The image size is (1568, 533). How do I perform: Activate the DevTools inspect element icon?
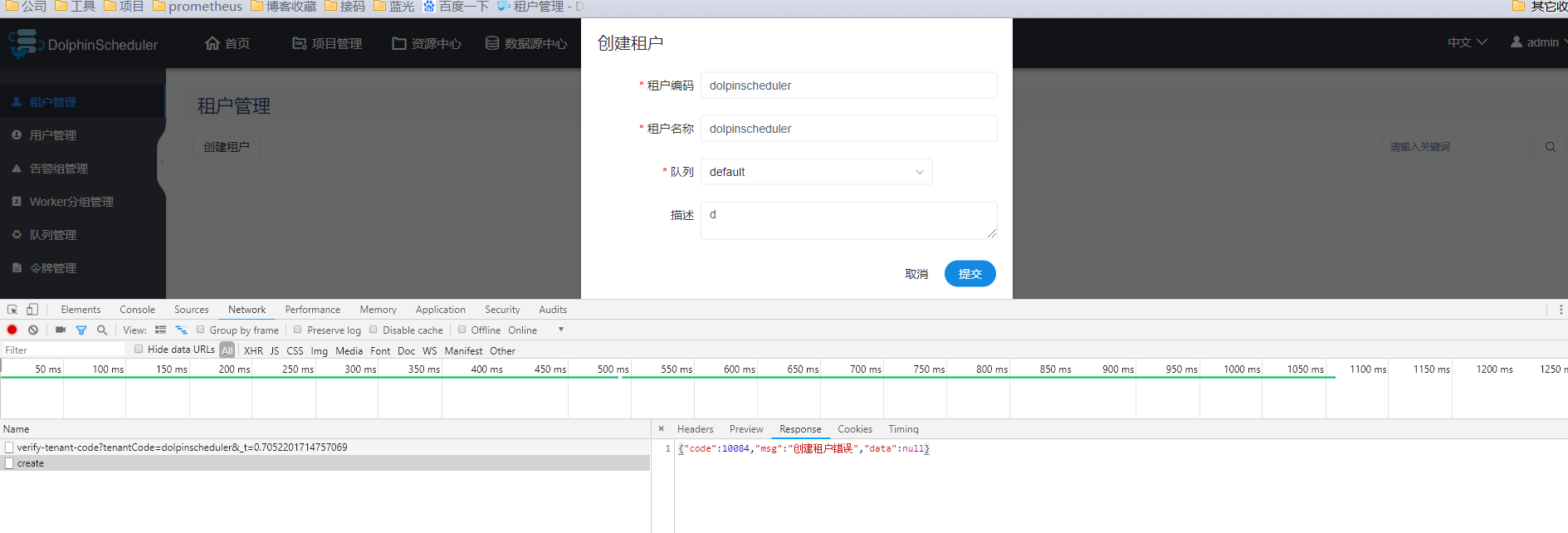coord(12,310)
